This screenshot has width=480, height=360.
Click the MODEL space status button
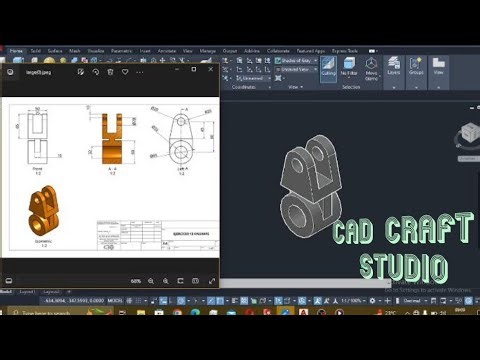pos(115,301)
